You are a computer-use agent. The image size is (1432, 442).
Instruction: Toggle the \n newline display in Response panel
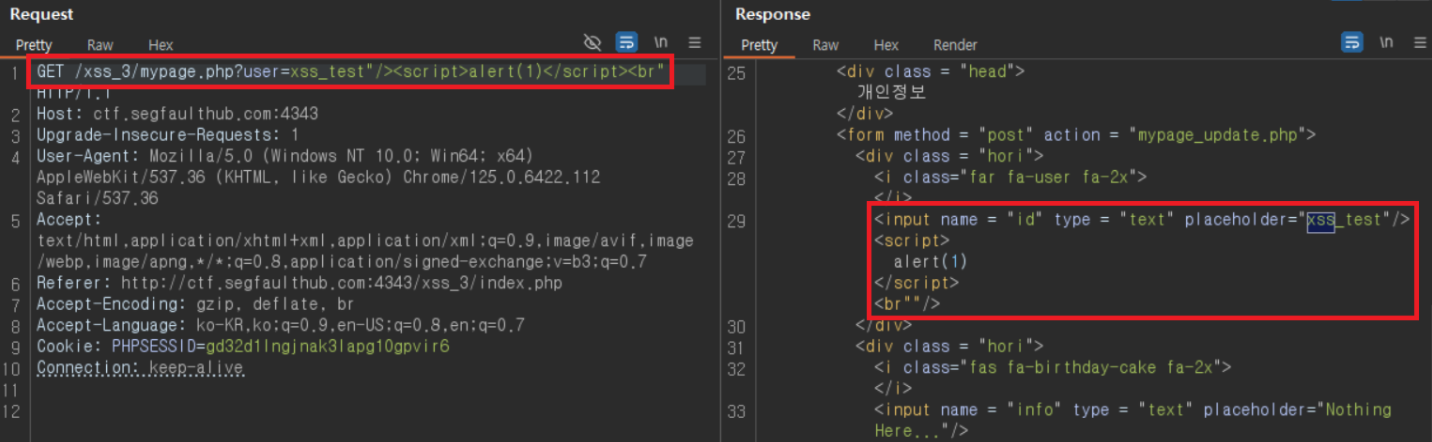[1385, 42]
